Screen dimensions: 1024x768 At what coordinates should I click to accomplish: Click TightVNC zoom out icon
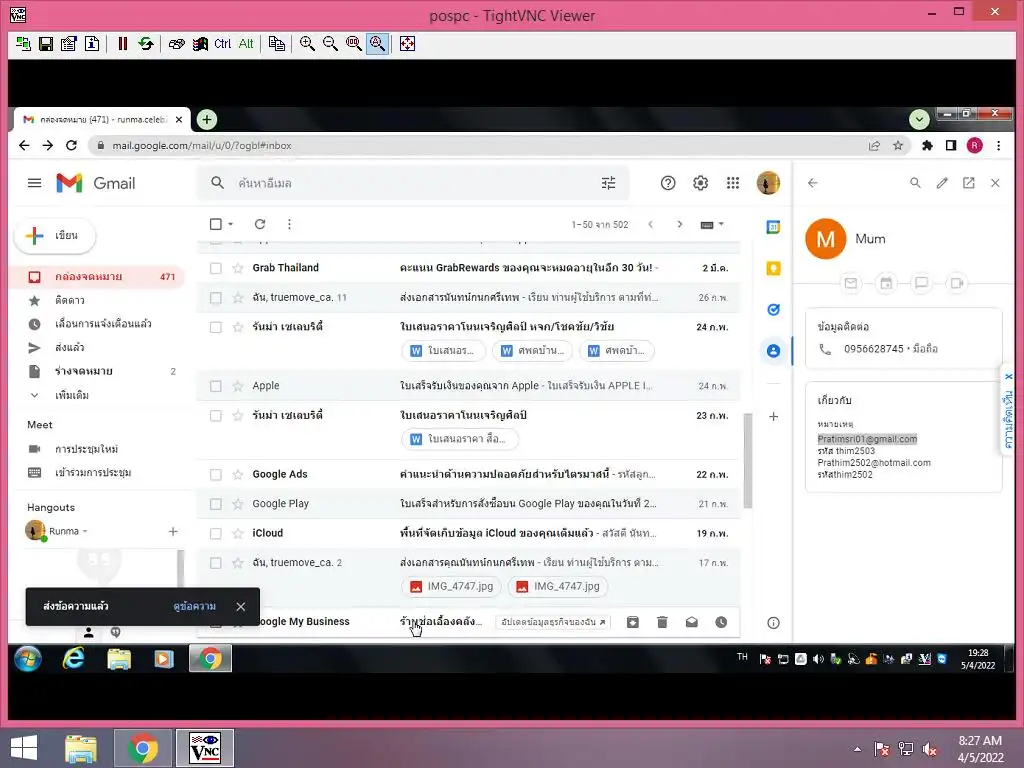pos(330,44)
